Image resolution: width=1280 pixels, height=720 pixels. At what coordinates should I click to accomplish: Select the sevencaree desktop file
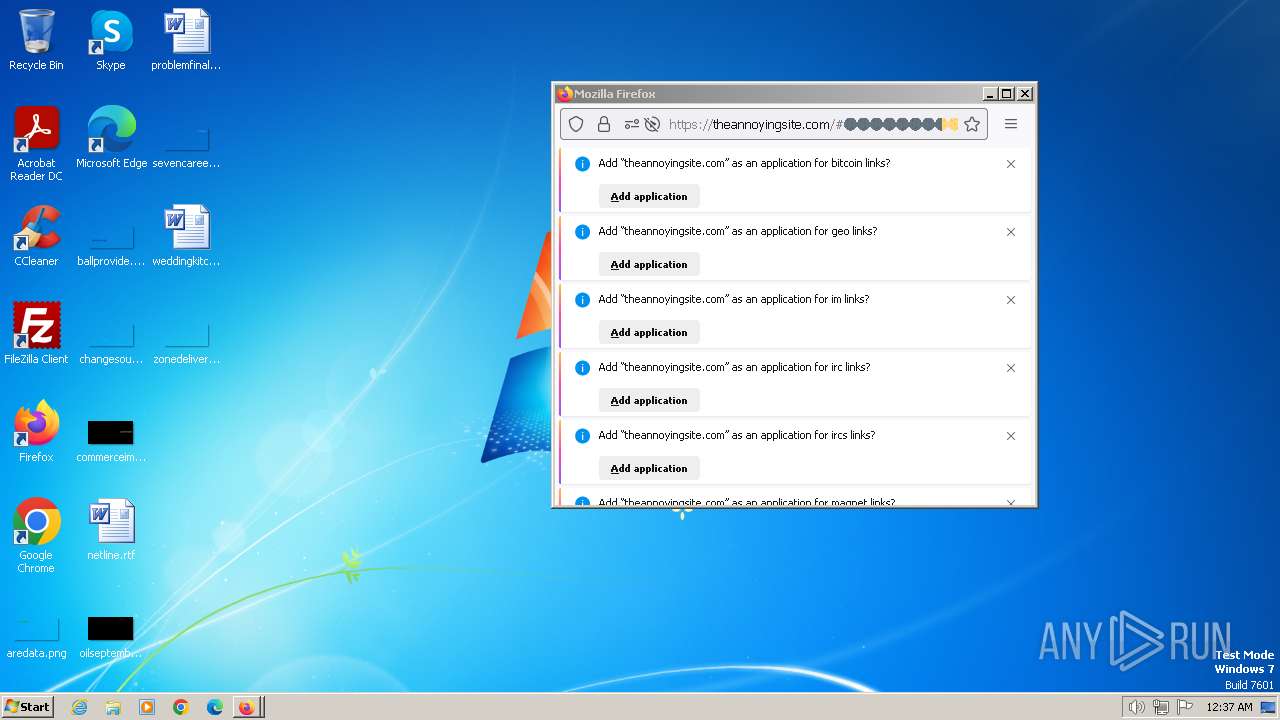click(x=186, y=146)
